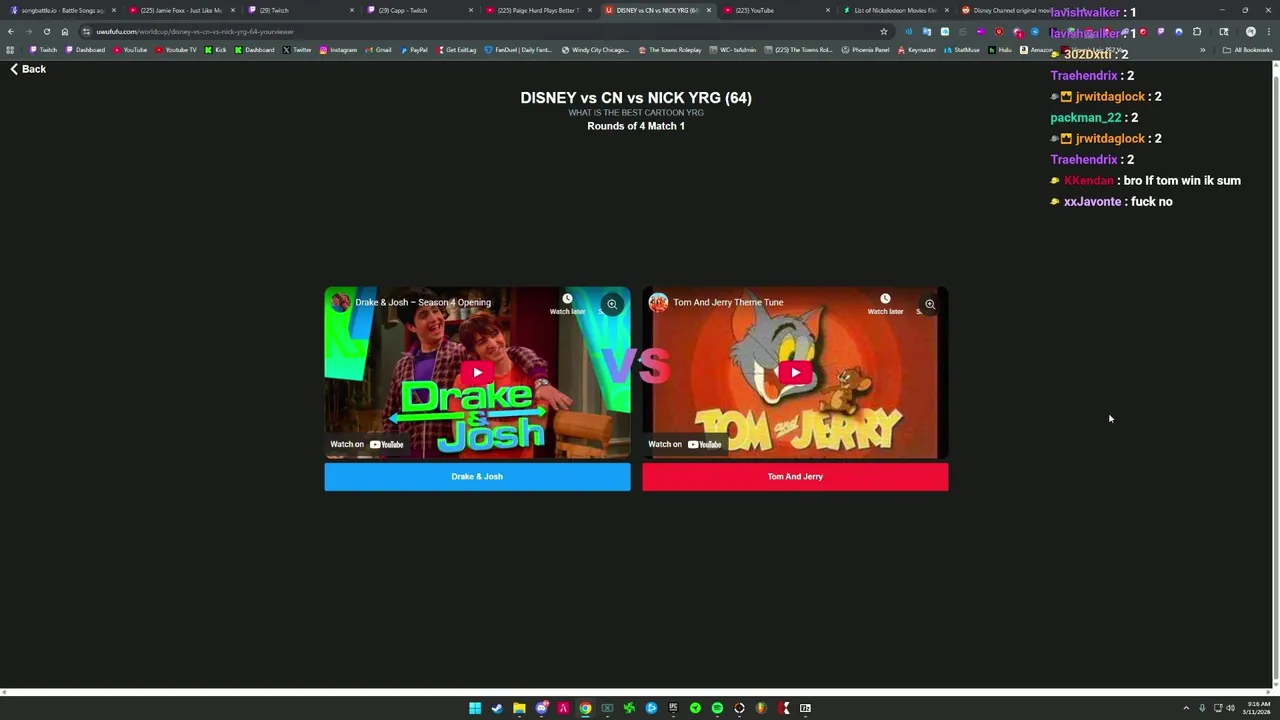The height and width of the screenshot is (720, 1280).
Task: Open the Keymaster bookmark
Action: pyautogui.click(x=916, y=50)
